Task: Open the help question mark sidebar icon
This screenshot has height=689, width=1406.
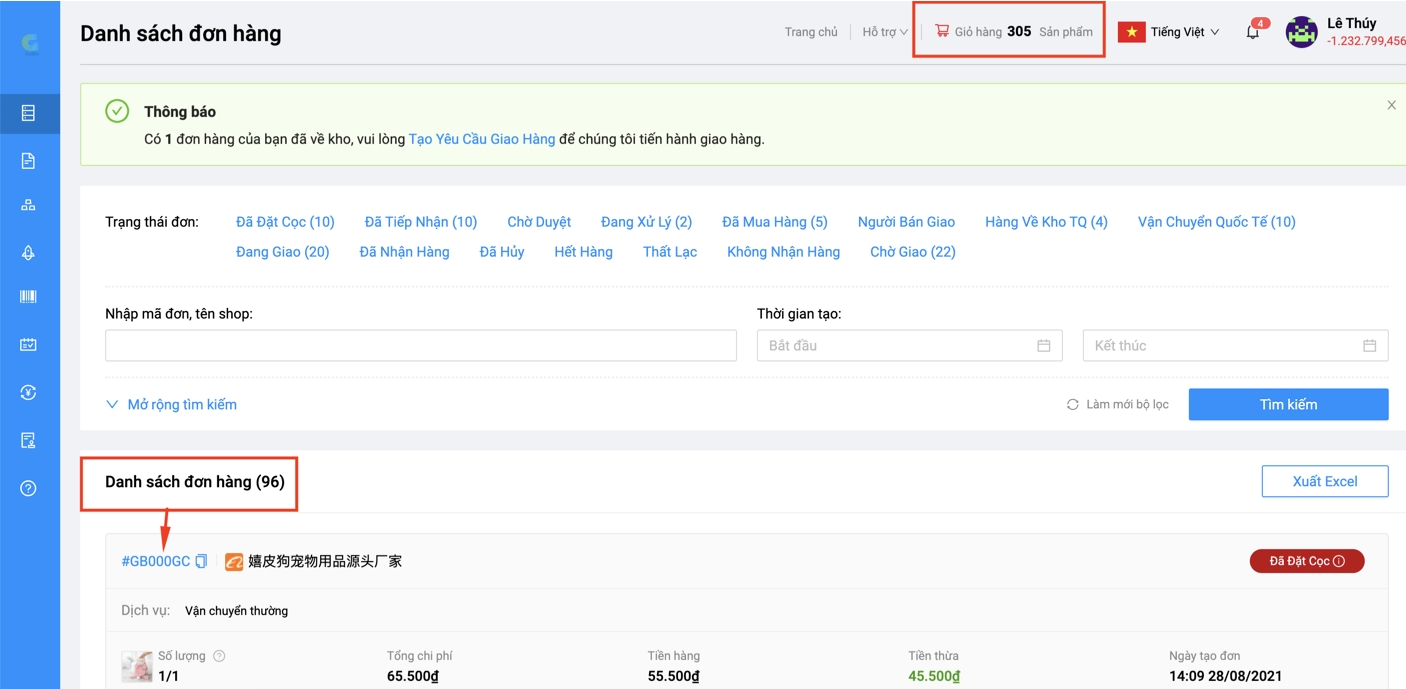Action: coord(28,488)
